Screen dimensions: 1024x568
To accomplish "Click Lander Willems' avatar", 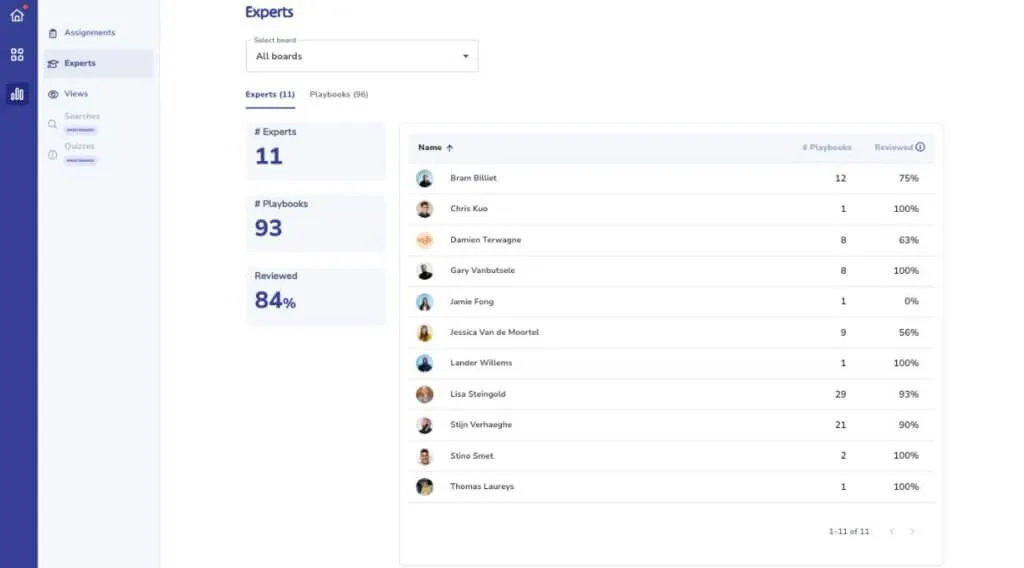I will point(424,363).
